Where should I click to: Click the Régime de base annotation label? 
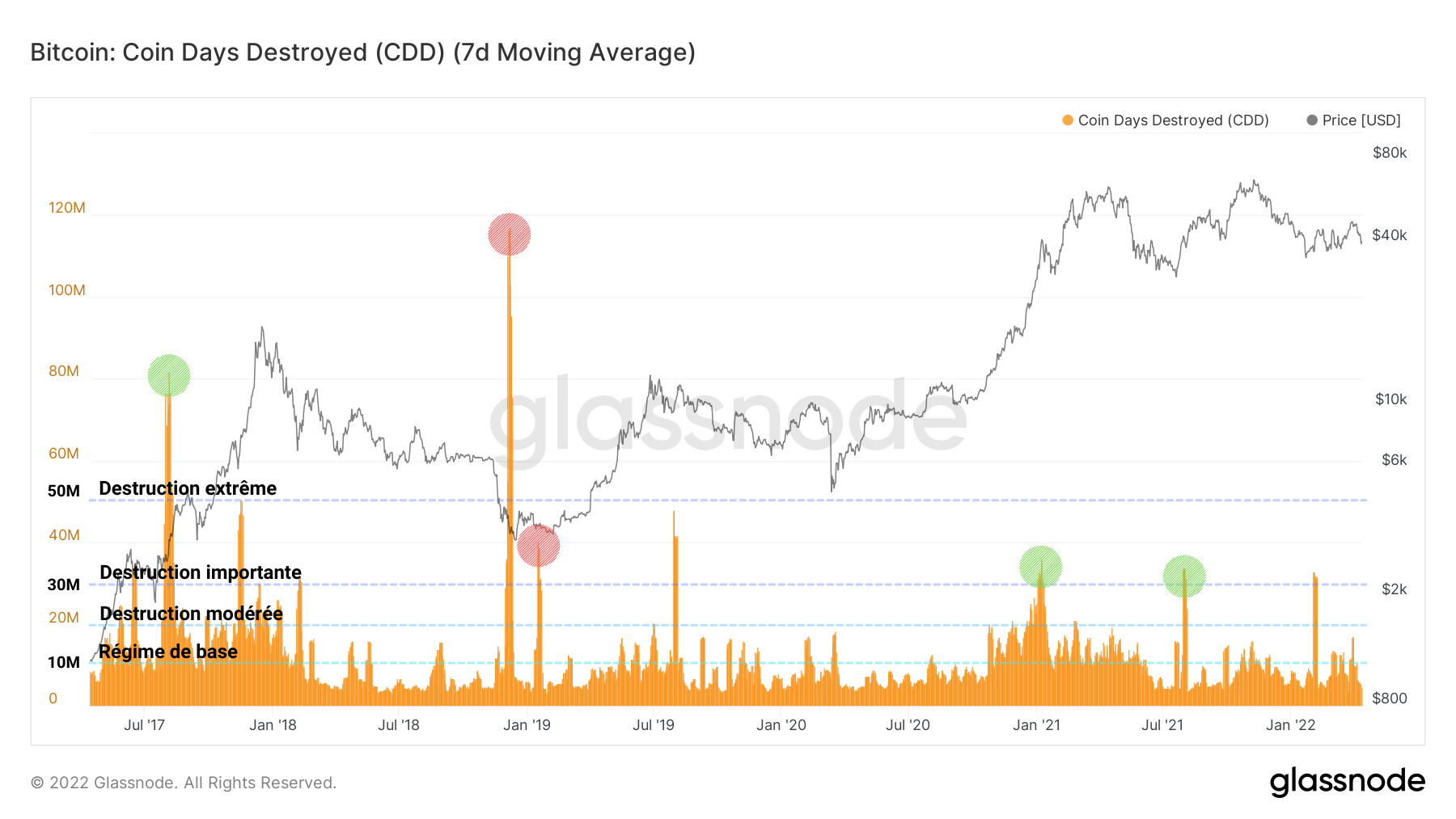(x=168, y=652)
